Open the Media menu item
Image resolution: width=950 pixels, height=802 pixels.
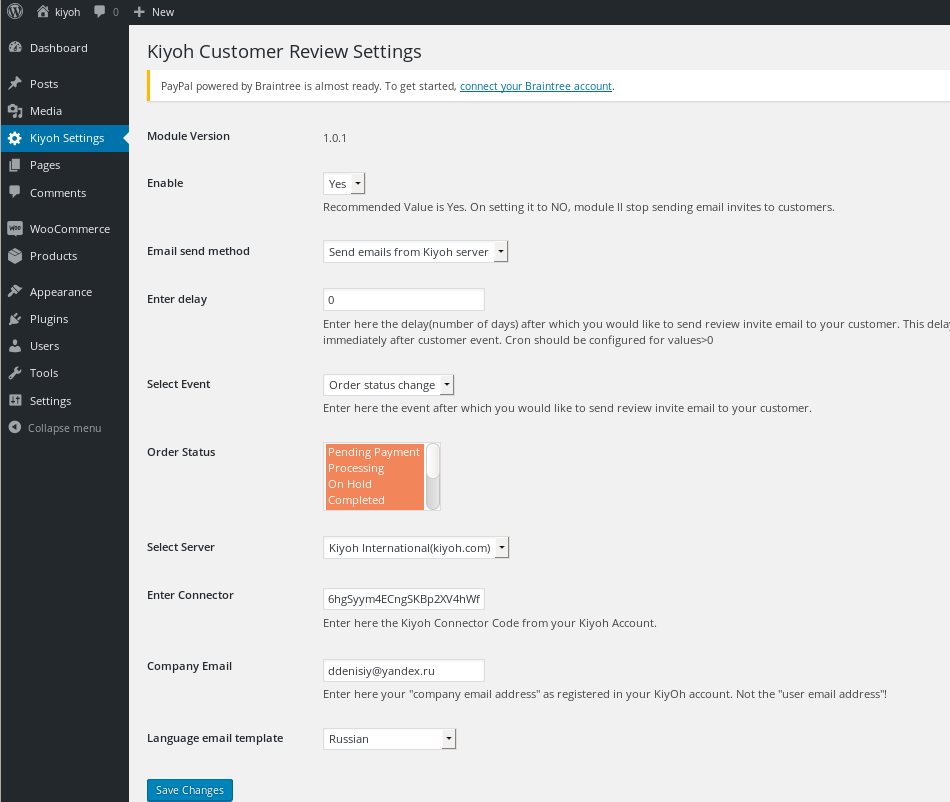(65, 111)
